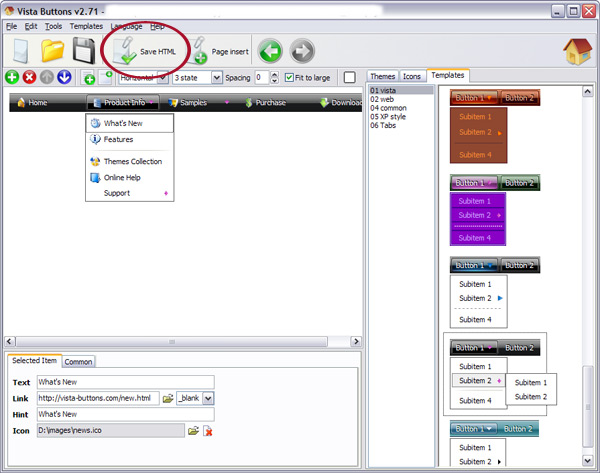Switch to the Themes tab
This screenshot has width=600, height=473.
pos(382,77)
